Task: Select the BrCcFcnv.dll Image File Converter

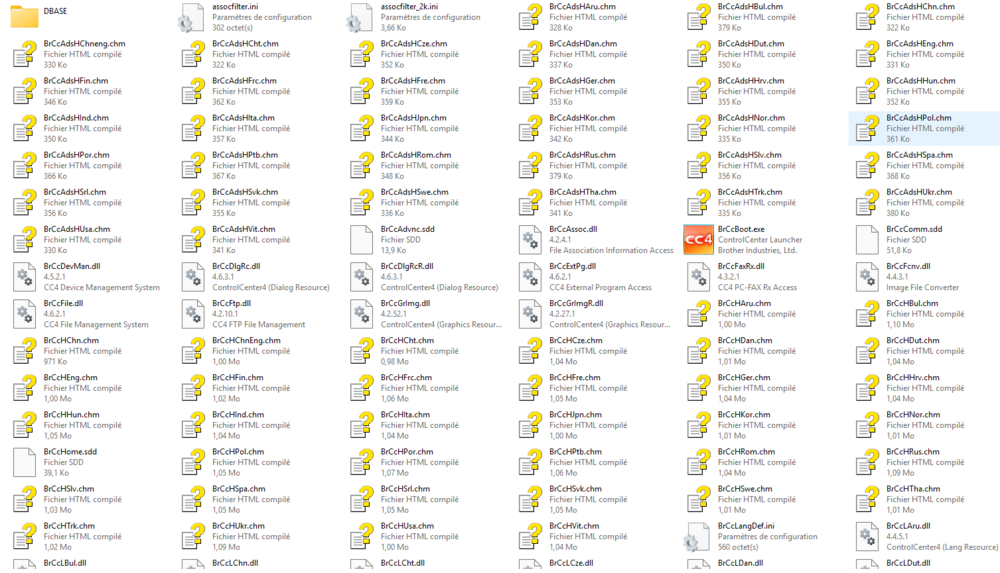Action: 867,277
